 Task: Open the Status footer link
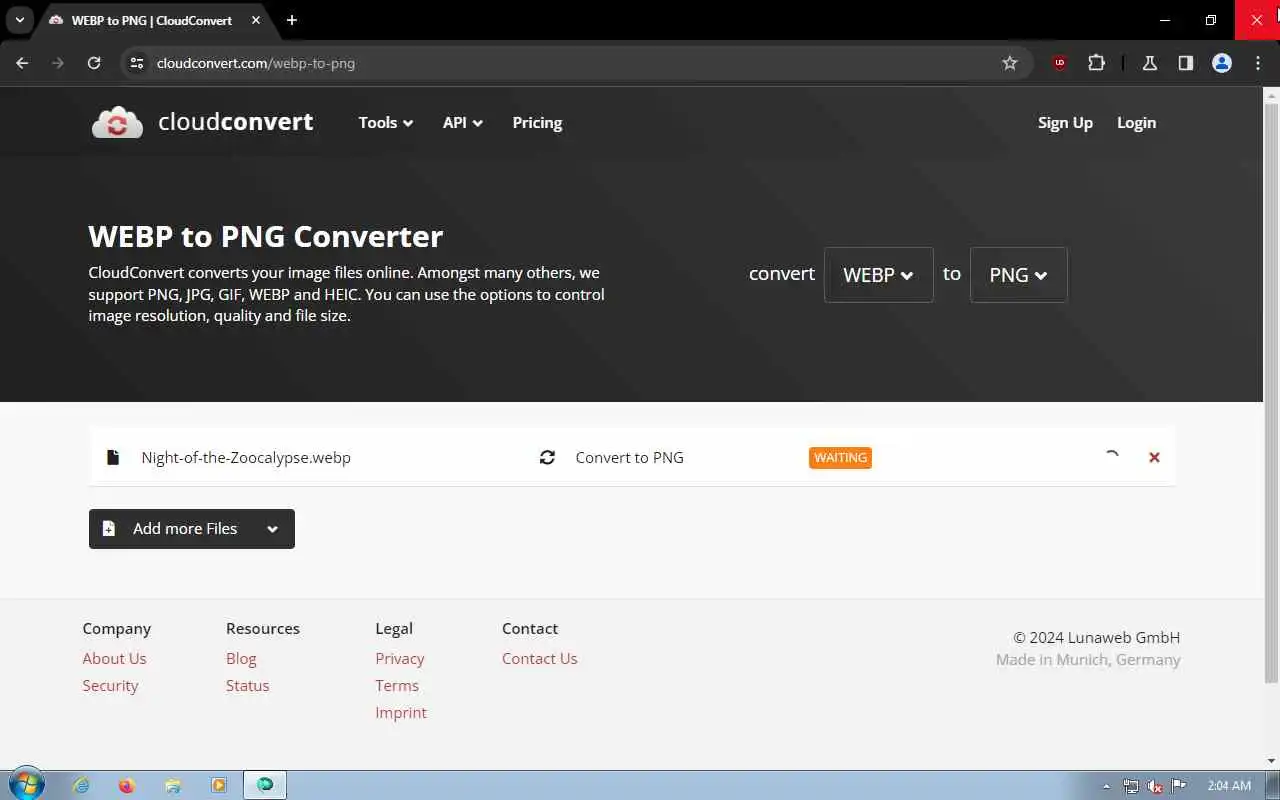(247, 685)
